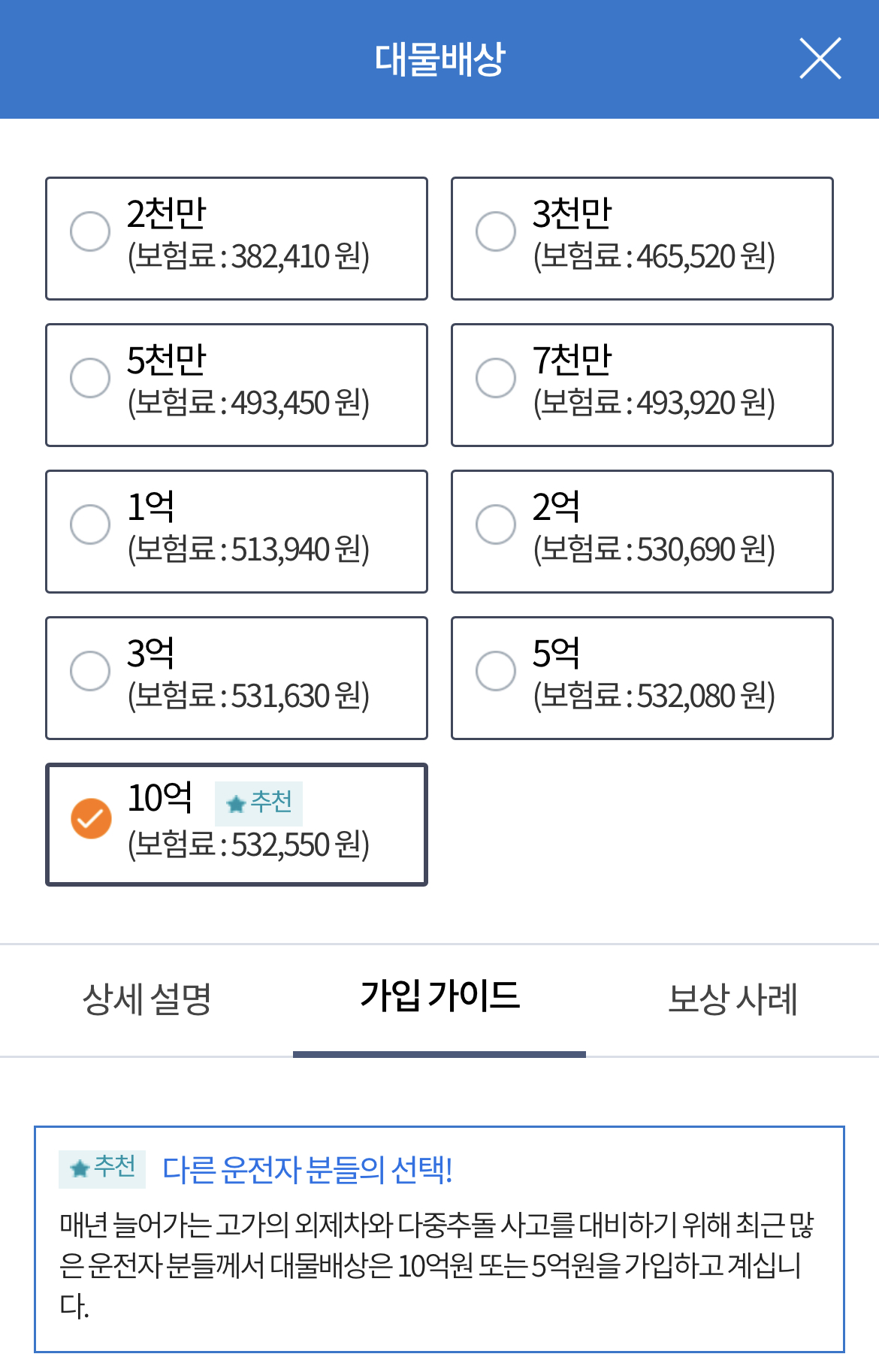
Task: Pick the 2억 coverage radio option
Action: (496, 524)
